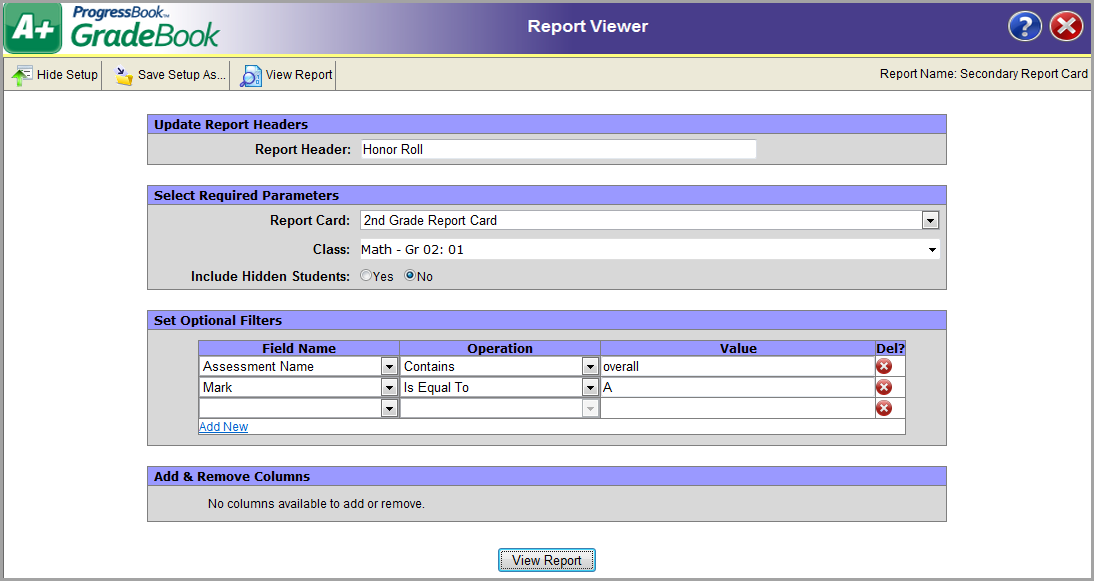Click the Del? column header
The height and width of the screenshot is (581, 1094).
[x=890, y=349]
